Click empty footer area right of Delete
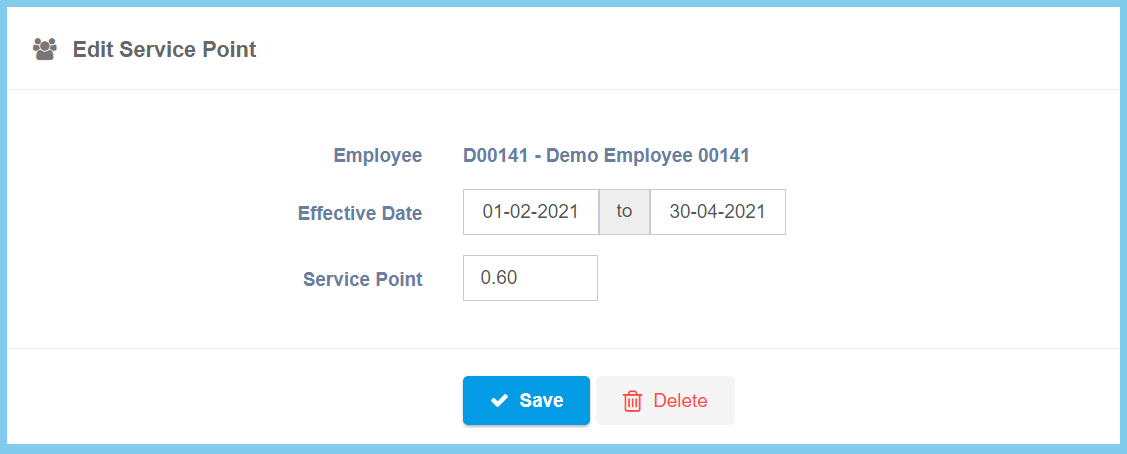Screen dimensions: 1127x454 point(920,400)
